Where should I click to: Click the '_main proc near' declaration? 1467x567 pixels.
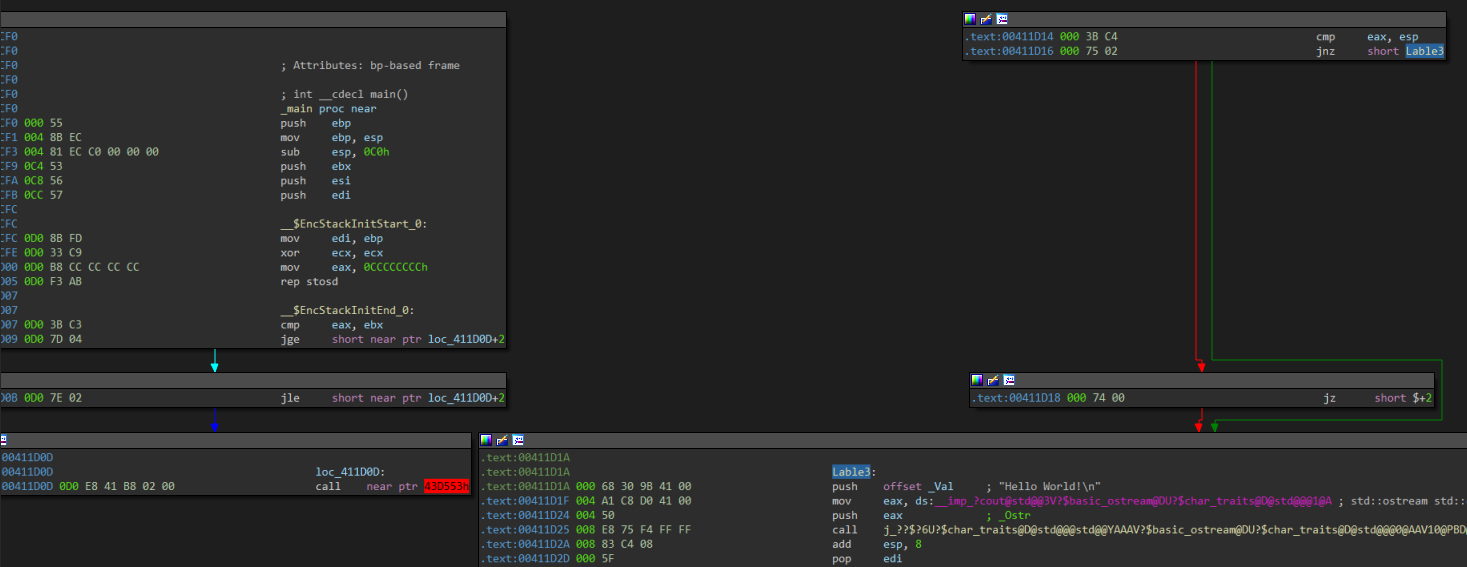pos(328,108)
